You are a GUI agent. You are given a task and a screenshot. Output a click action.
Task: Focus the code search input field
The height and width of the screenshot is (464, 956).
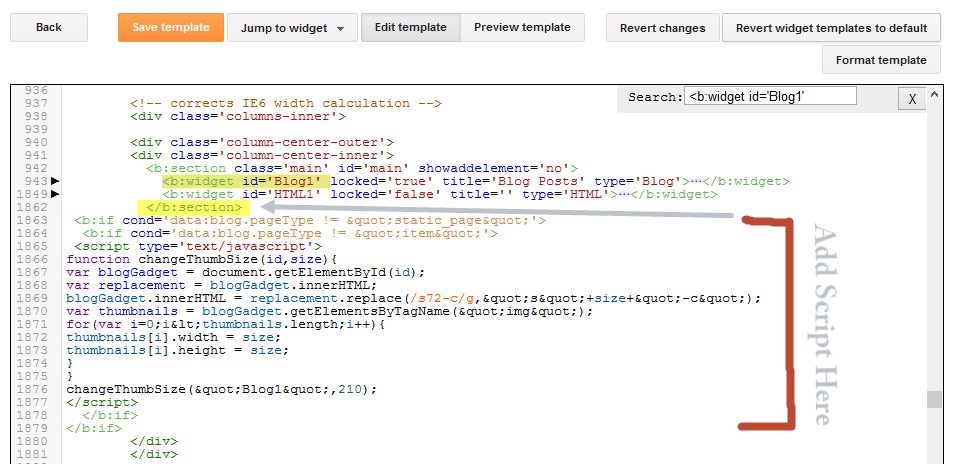[x=770, y=96]
